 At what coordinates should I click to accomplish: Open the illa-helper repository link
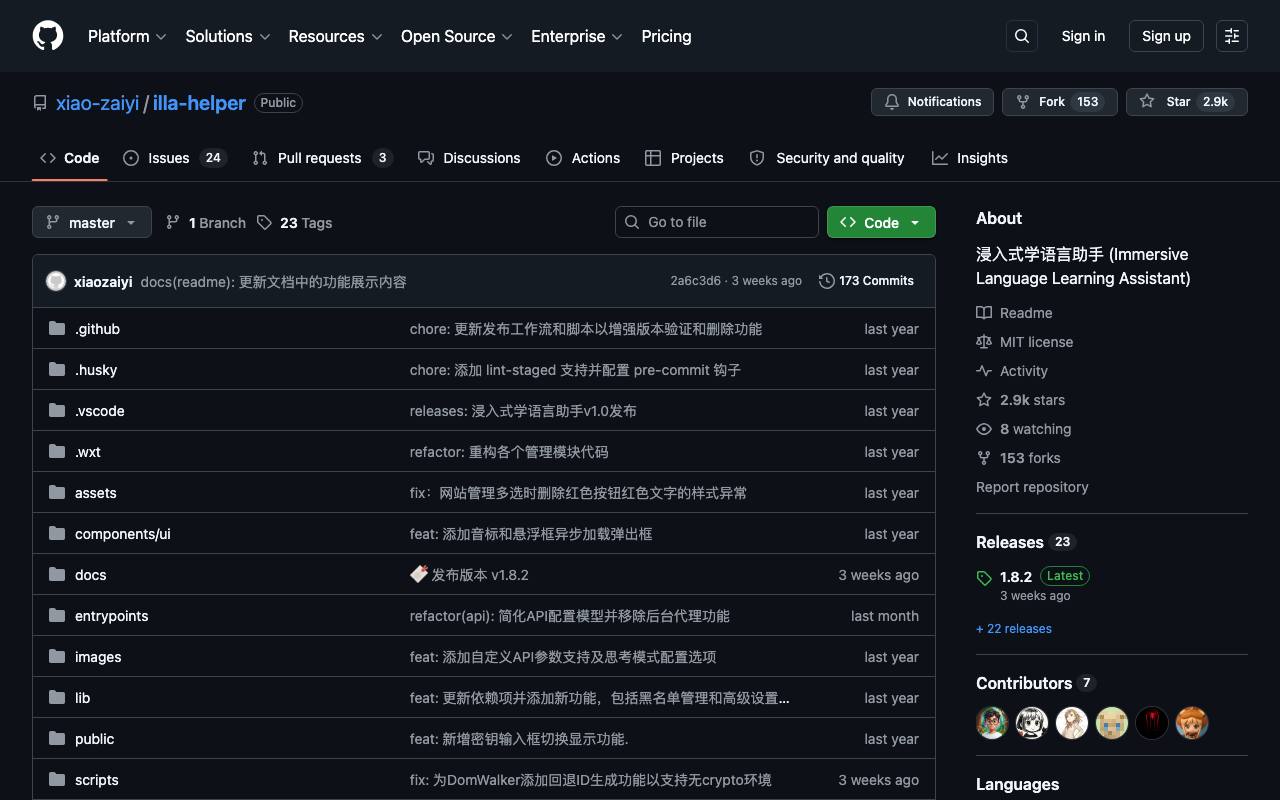199,103
